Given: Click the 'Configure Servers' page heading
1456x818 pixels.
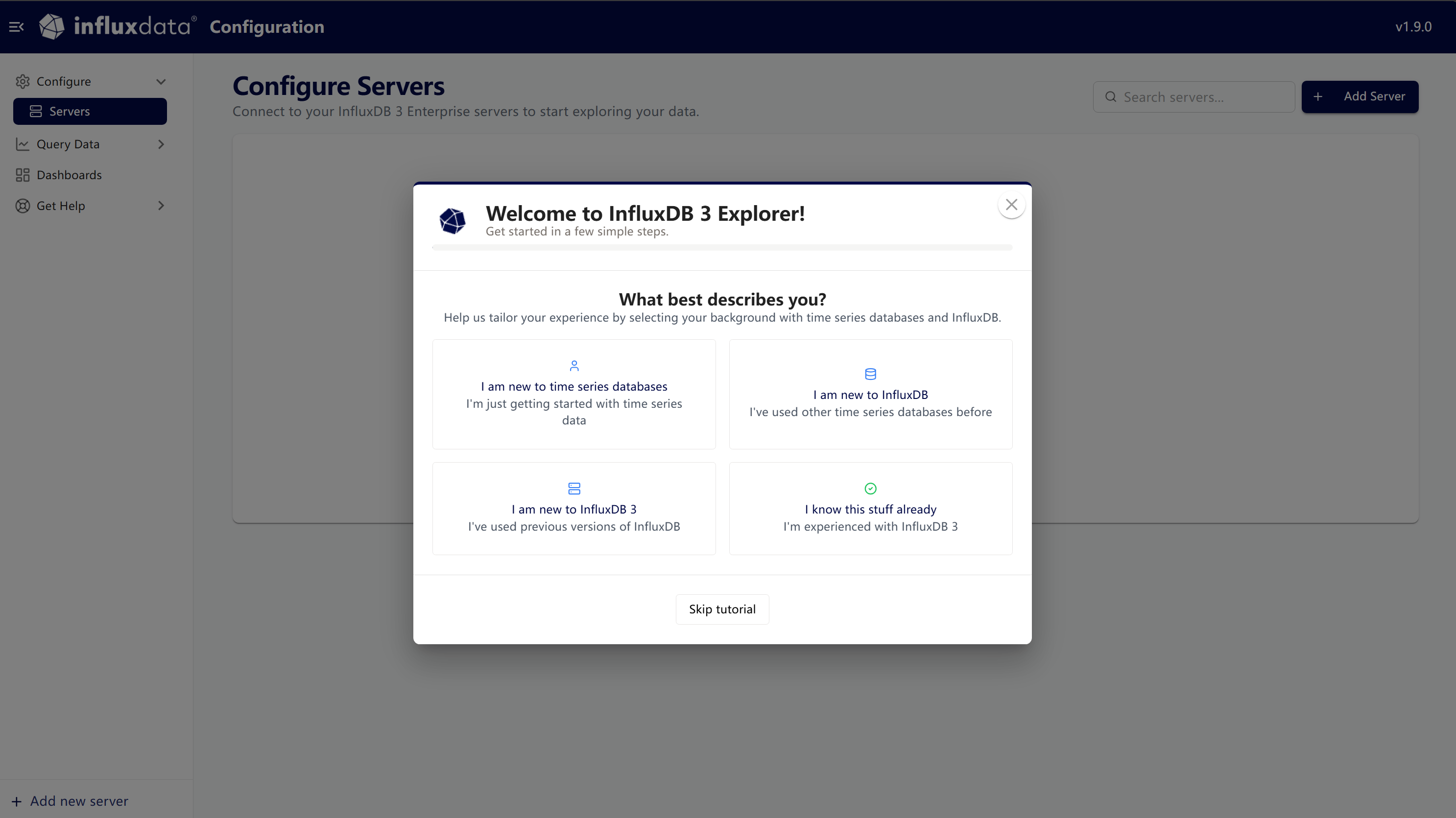Looking at the screenshot, I should [x=338, y=86].
